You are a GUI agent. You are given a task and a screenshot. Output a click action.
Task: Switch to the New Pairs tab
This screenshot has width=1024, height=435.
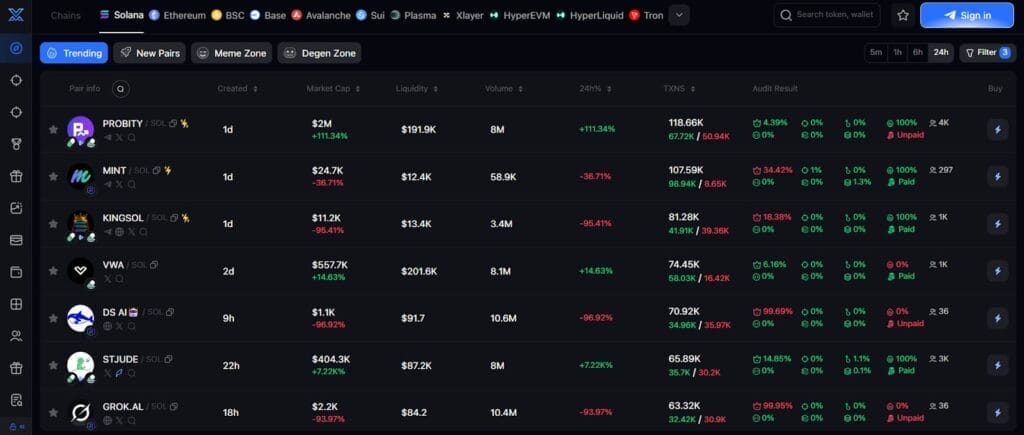(x=148, y=53)
